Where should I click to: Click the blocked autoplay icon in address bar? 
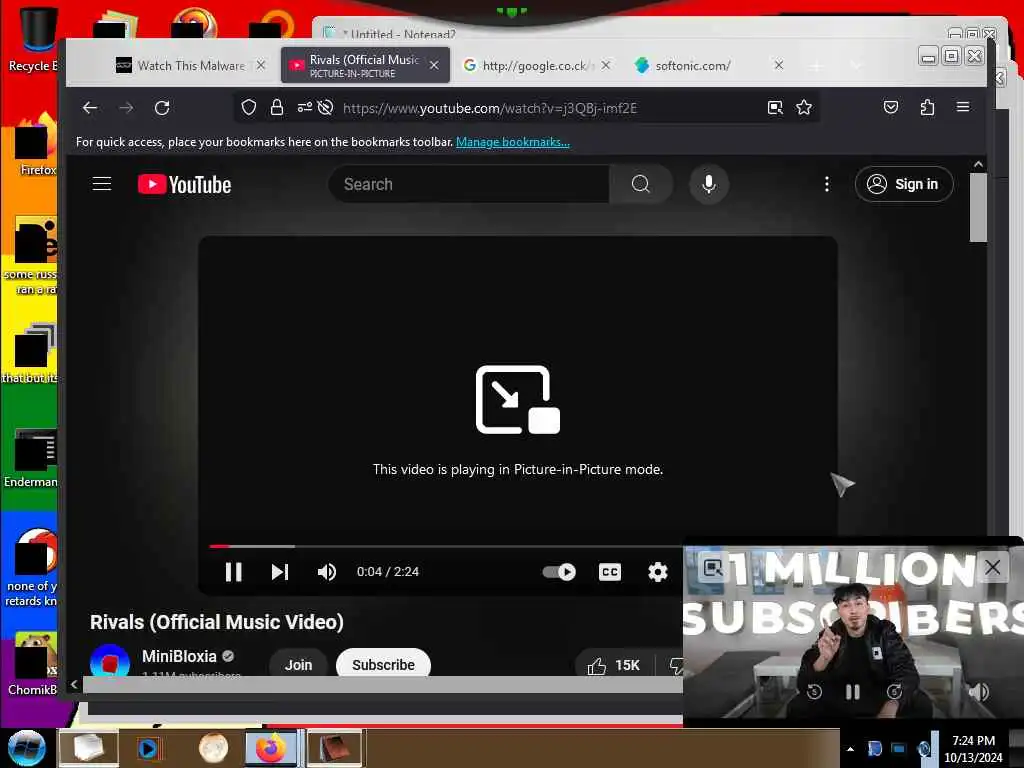tap(325, 108)
